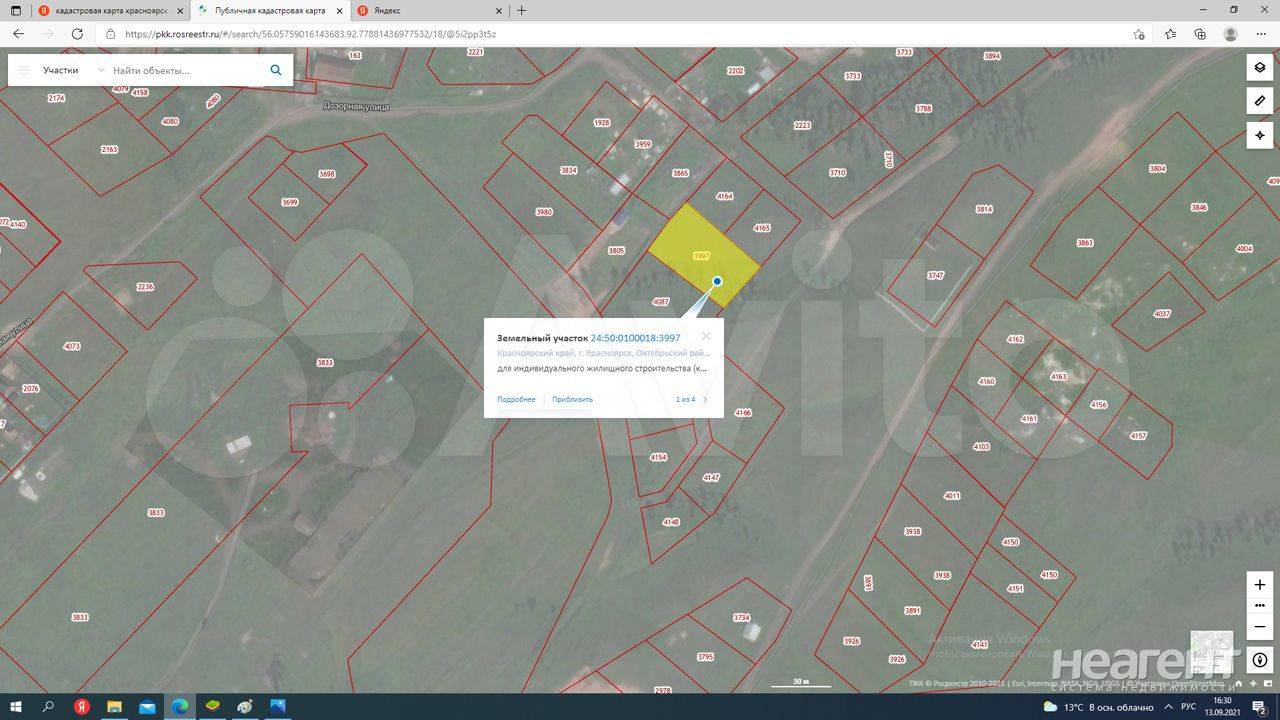The width and height of the screenshot is (1280, 720).
Task: Go to next result in parcel popup
Action: [705, 399]
